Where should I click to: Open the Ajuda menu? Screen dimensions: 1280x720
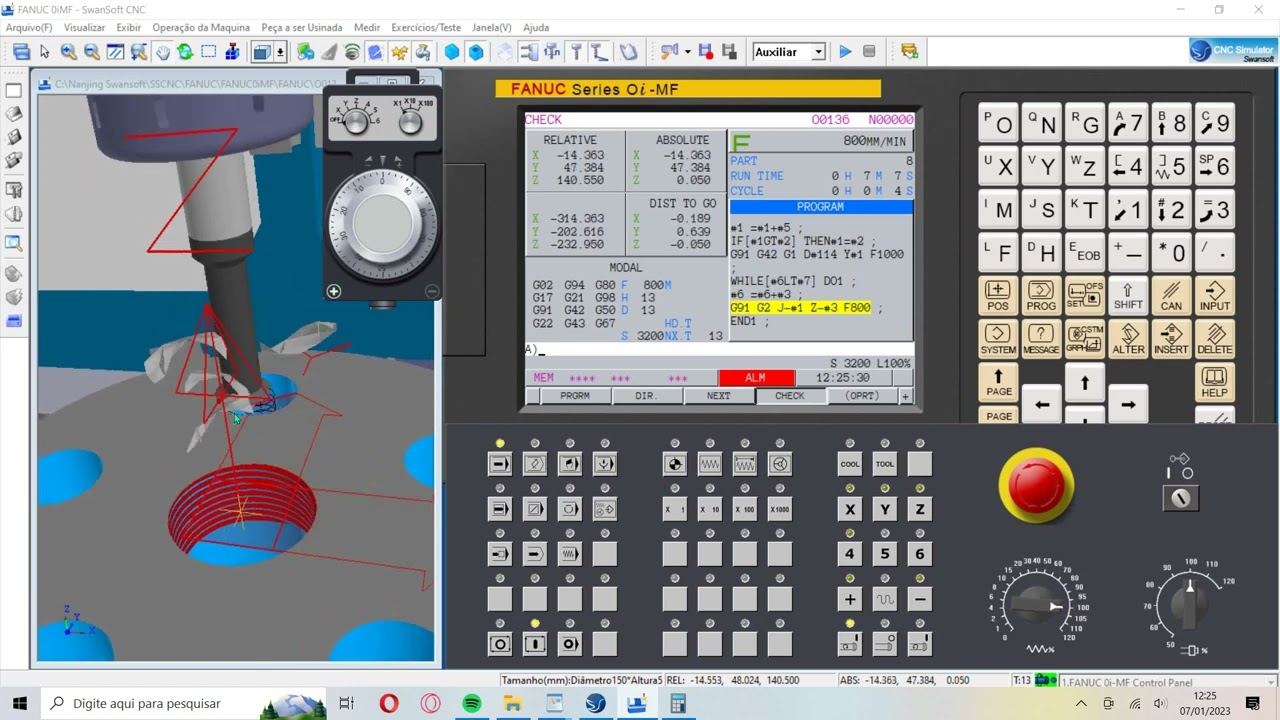click(536, 28)
